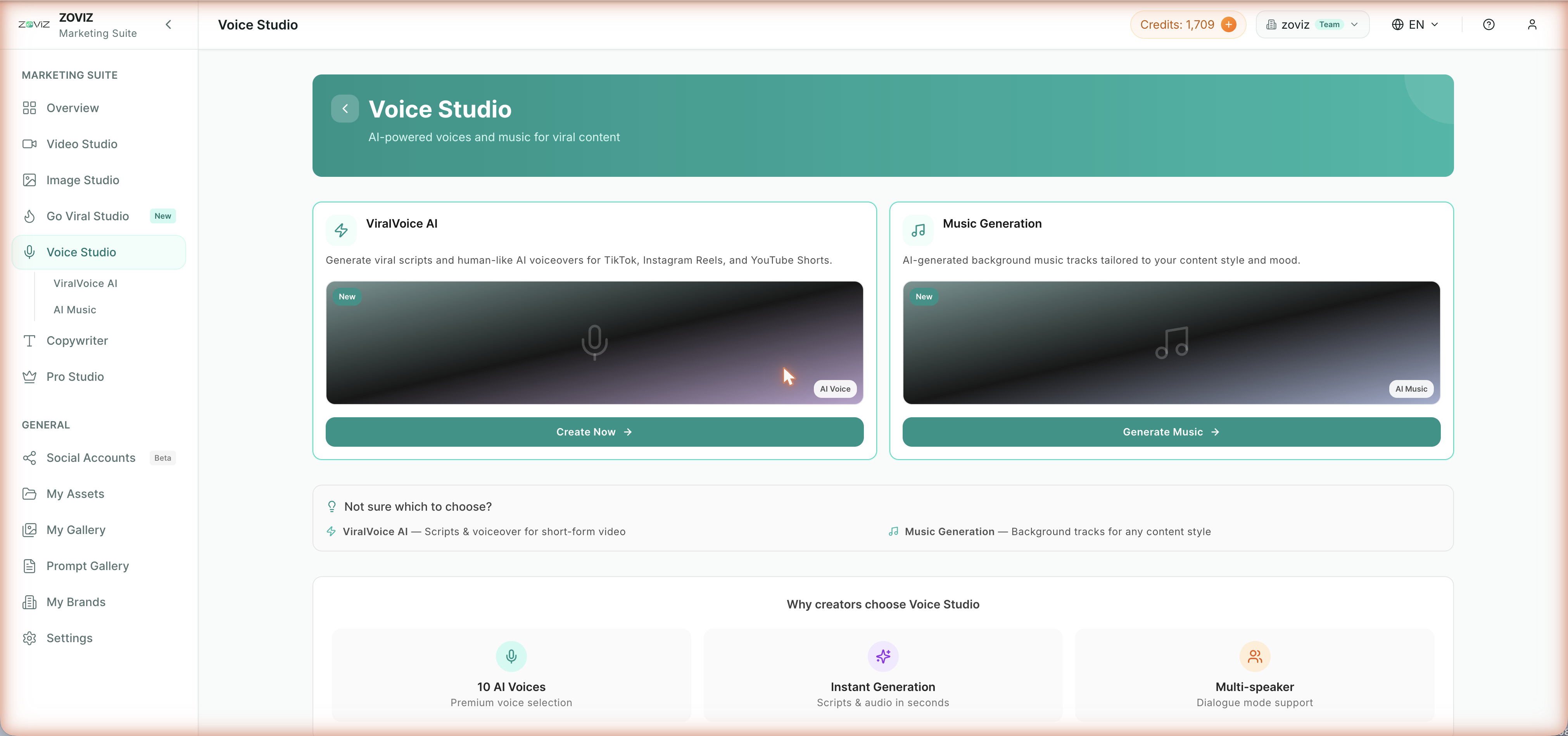
Task: Open the EN language dropdown
Action: click(x=1415, y=24)
